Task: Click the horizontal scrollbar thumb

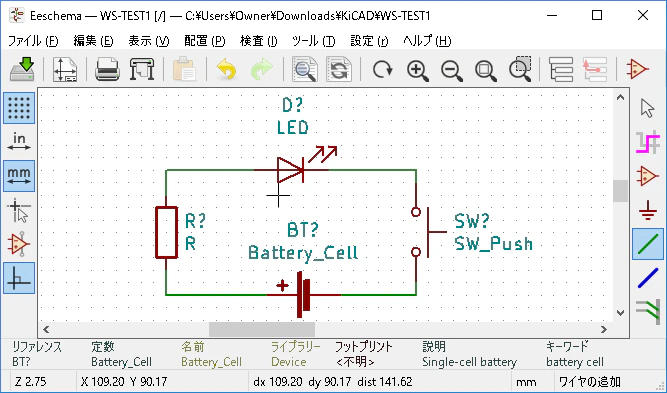Action: coord(262,329)
